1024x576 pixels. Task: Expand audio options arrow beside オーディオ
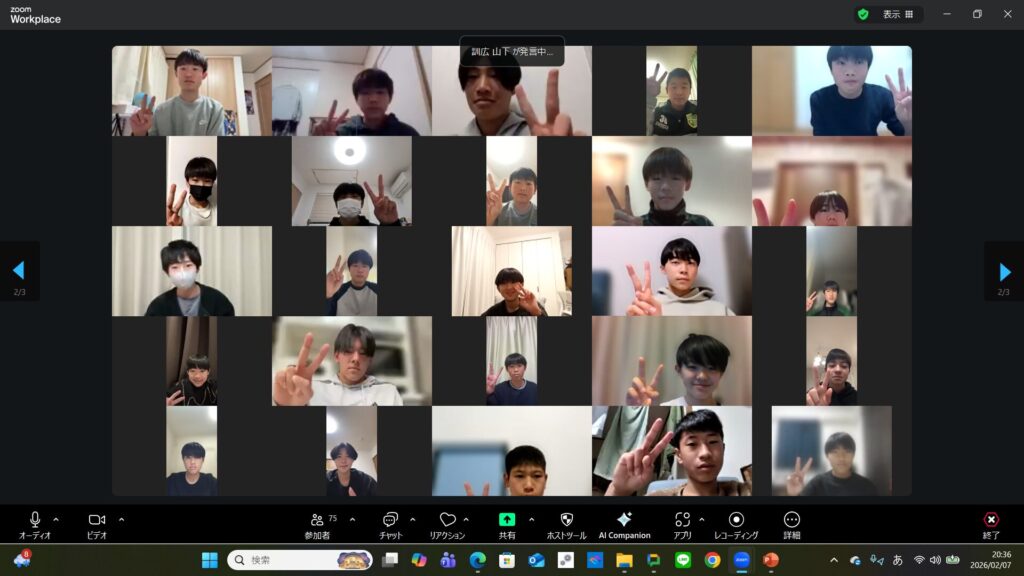56,519
